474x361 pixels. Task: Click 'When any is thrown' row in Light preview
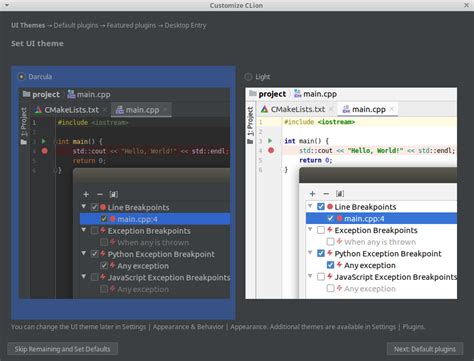[381, 242]
